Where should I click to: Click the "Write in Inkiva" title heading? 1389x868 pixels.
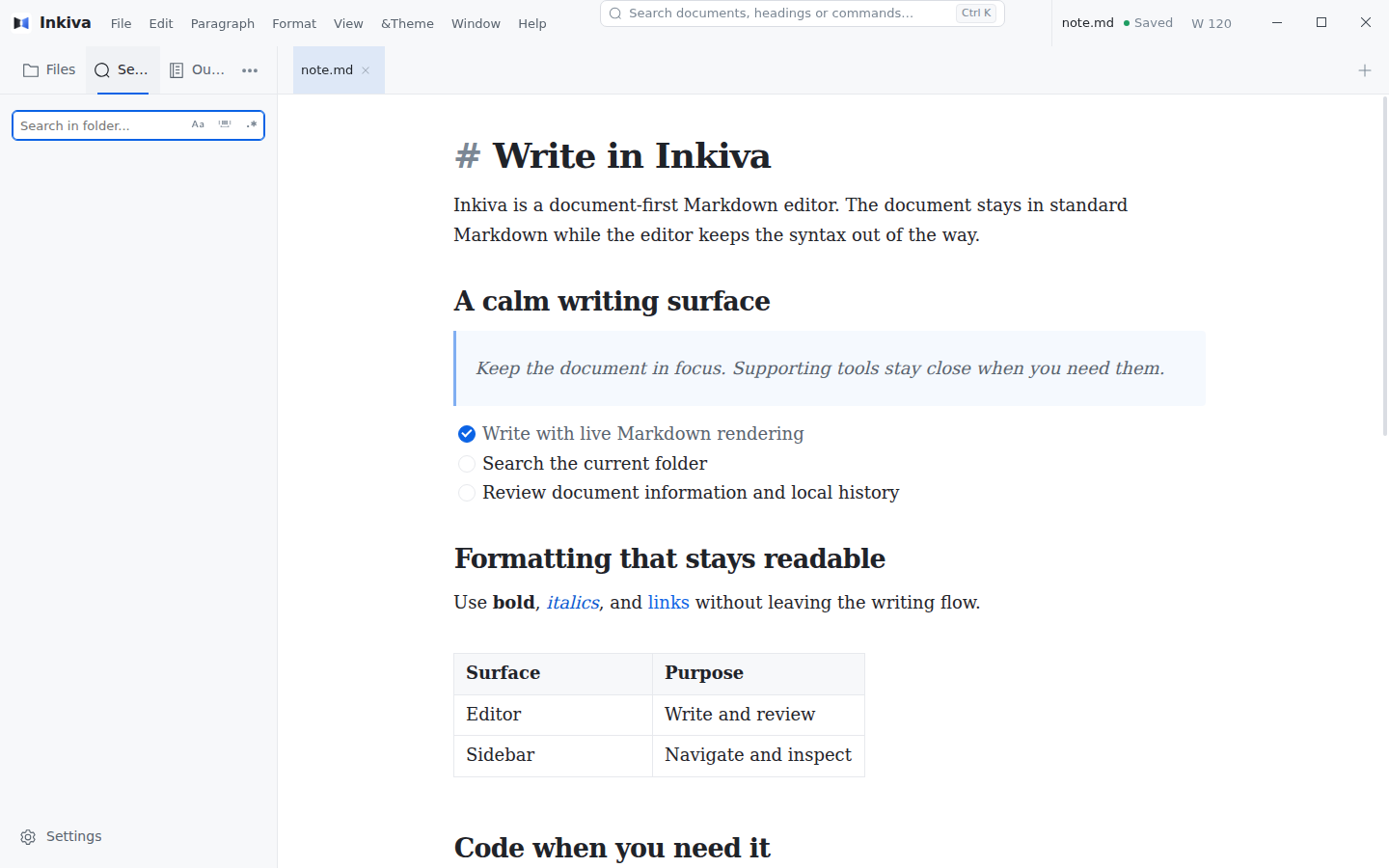632,156
